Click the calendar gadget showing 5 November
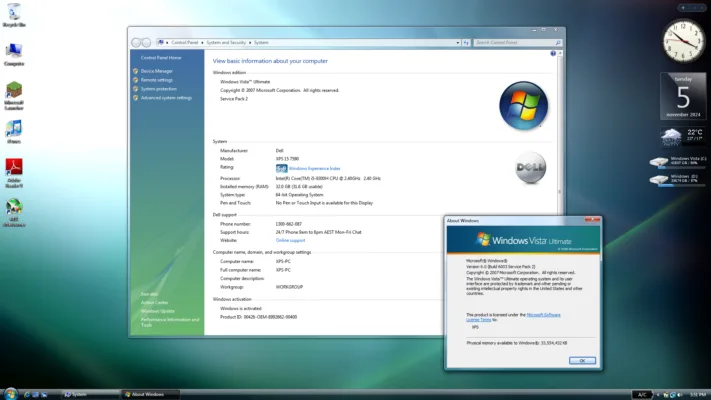711x400 pixels. 683,97
